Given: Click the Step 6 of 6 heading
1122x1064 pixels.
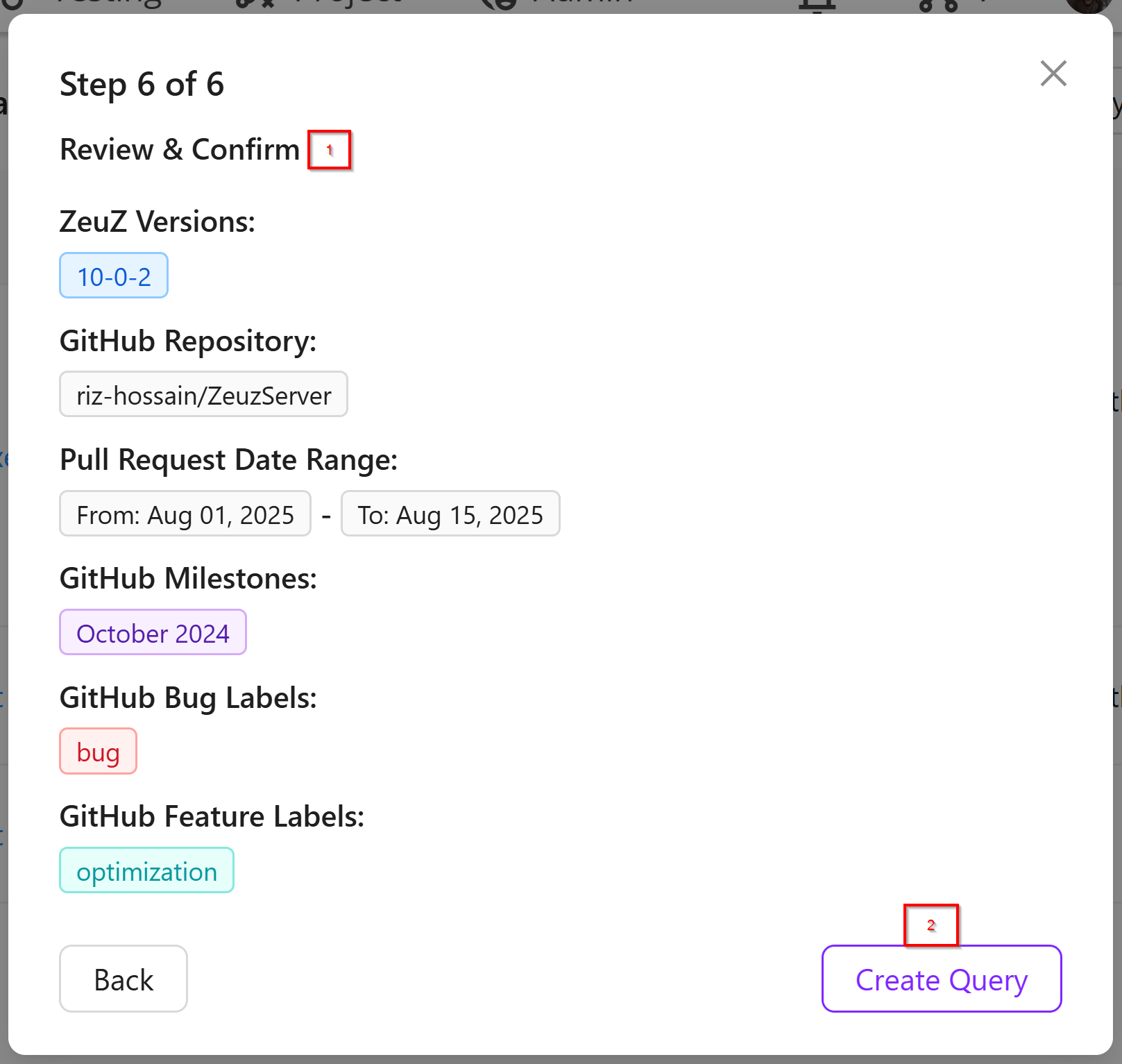Looking at the screenshot, I should tap(142, 84).
